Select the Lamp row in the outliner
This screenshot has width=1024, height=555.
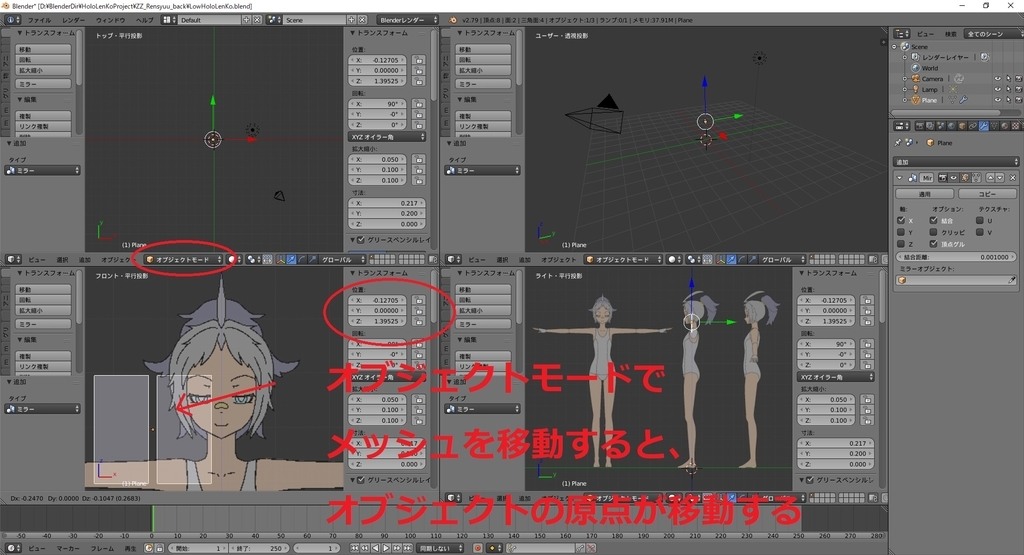click(930, 89)
